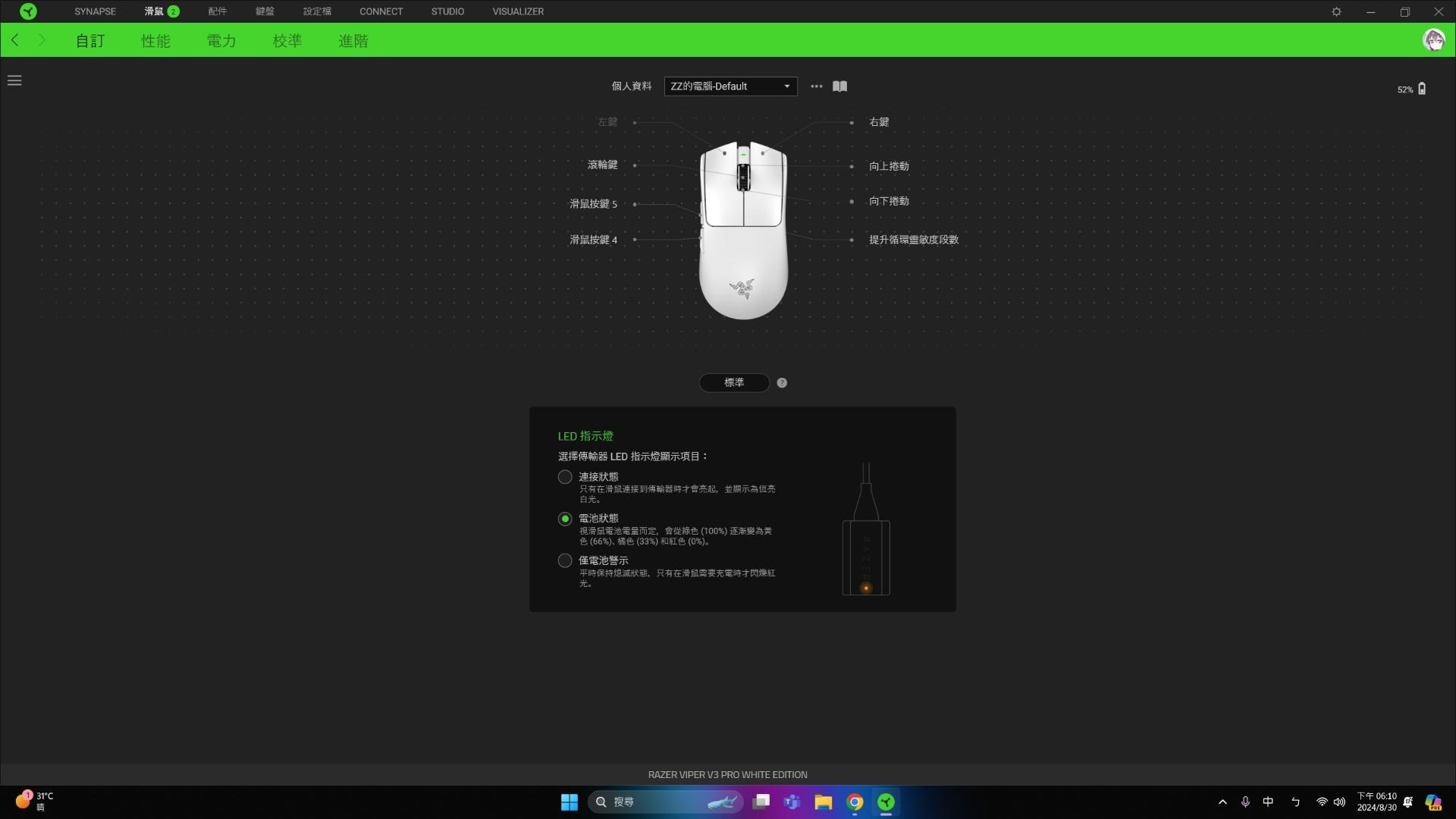Open the sidebar hamburger menu
The image size is (1456, 819).
coord(14,80)
